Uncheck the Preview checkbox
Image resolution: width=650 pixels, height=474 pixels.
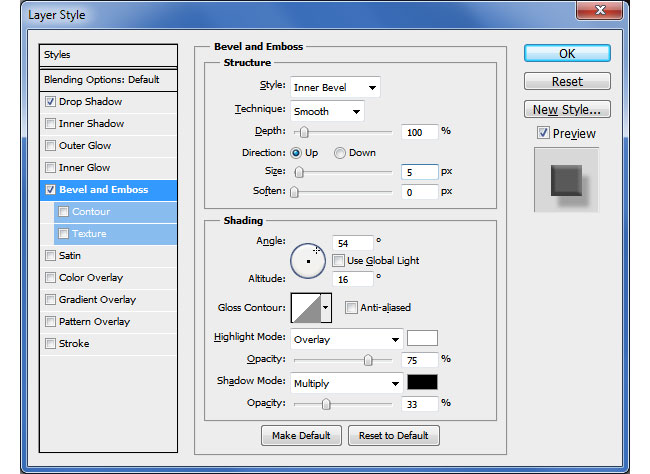point(543,133)
